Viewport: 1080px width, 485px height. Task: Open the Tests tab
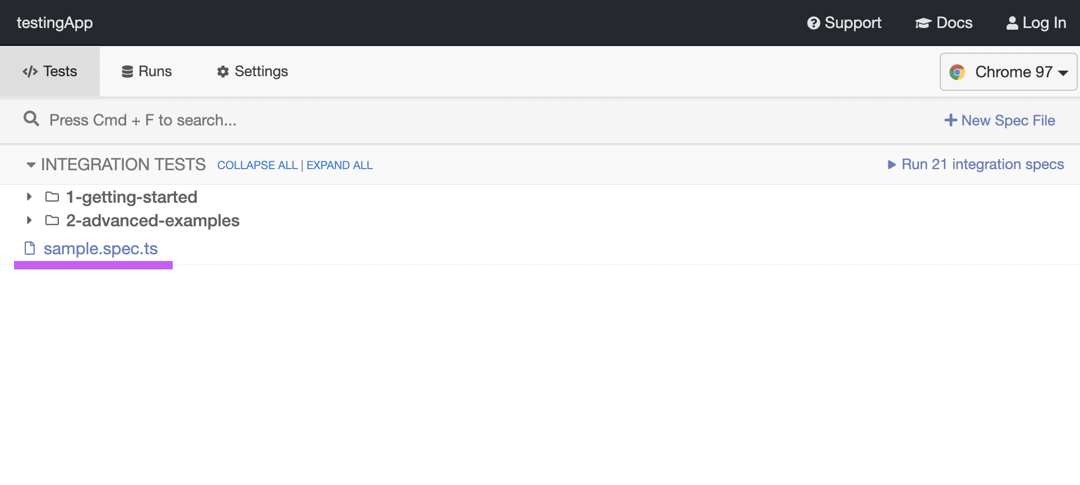[50, 72]
